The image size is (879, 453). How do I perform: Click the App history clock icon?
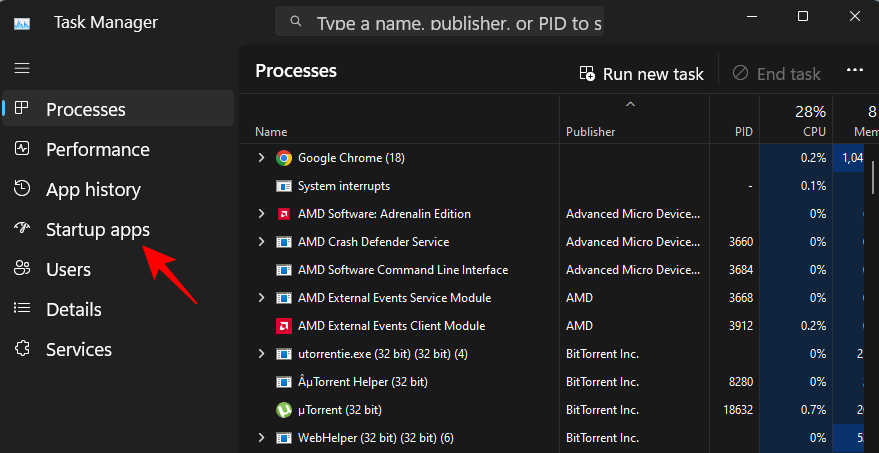click(22, 189)
